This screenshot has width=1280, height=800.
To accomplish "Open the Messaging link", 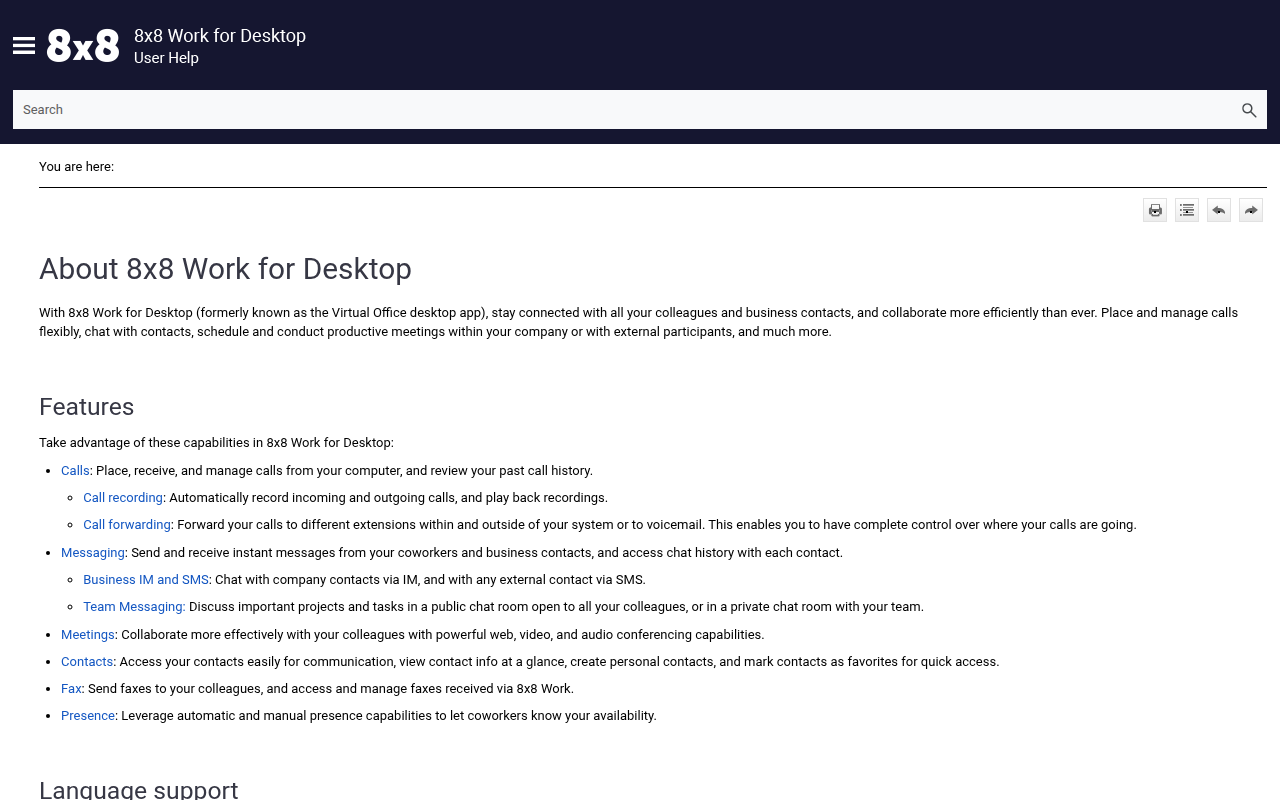I will (93, 553).
